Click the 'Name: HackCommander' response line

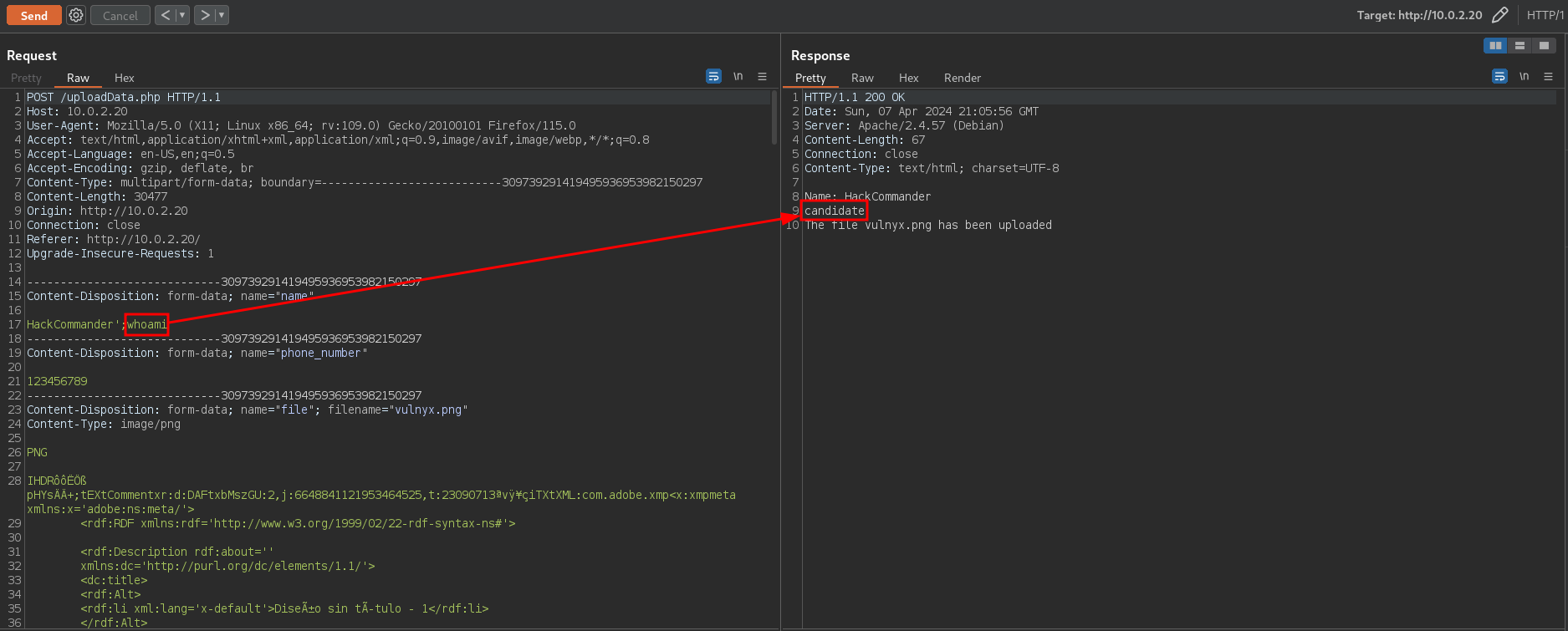click(x=867, y=196)
